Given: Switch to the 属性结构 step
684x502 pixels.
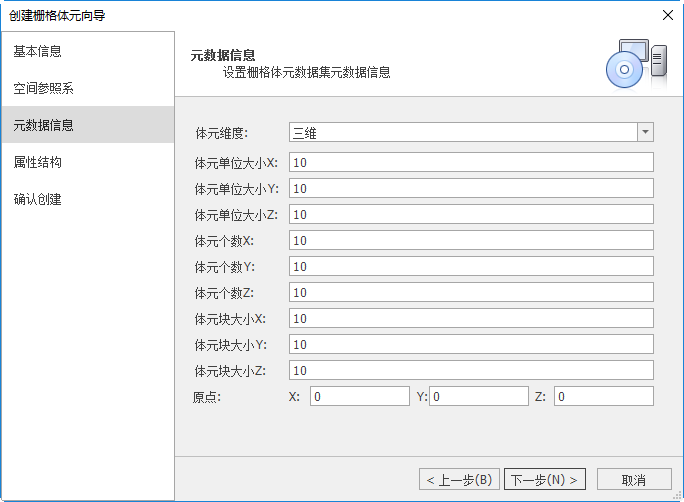Looking at the screenshot, I should pyautogui.click(x=87, y=162).
